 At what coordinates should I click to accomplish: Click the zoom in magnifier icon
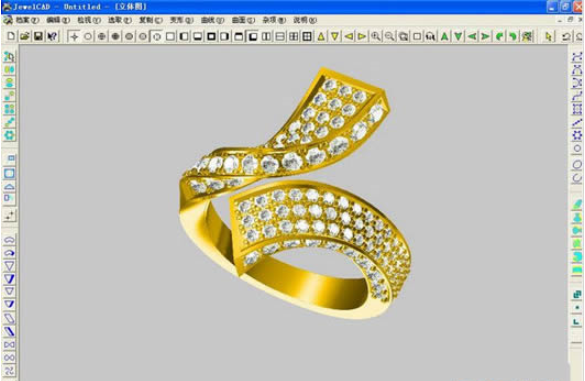coord(375,36)
